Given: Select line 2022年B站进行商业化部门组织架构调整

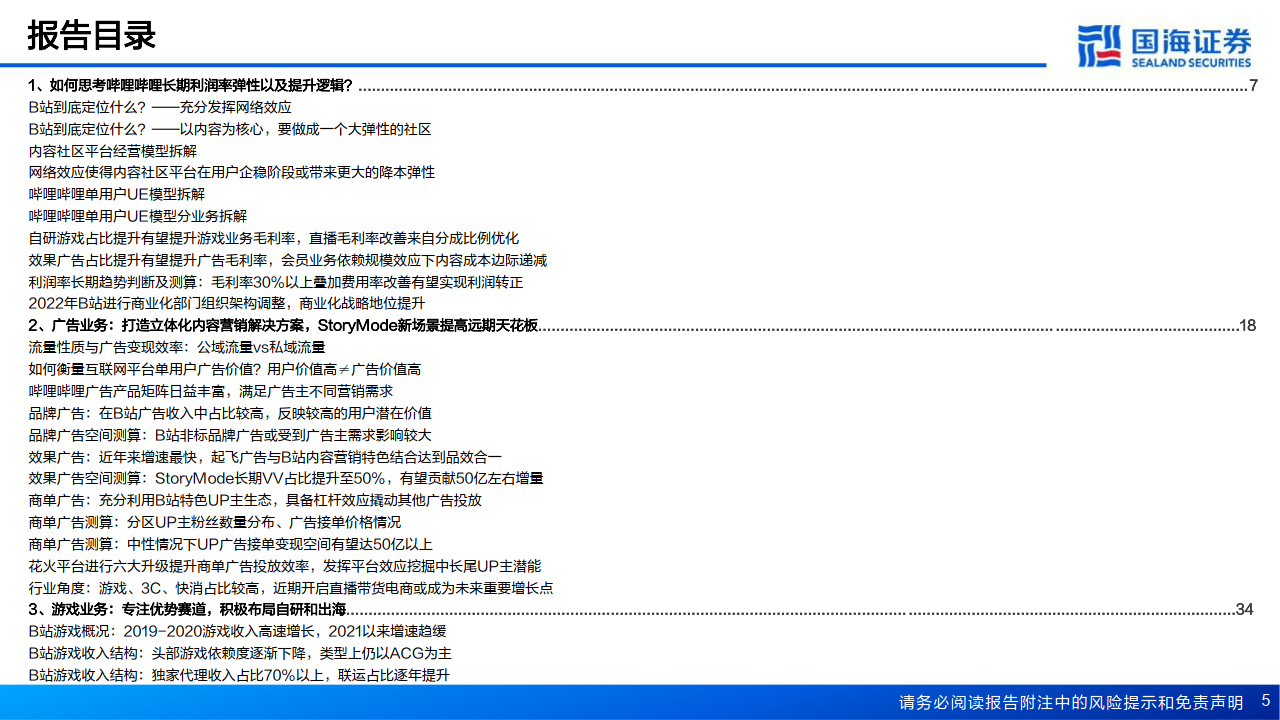Looking at the screenshot, I should pyautogui.click(x=227, y=303).
